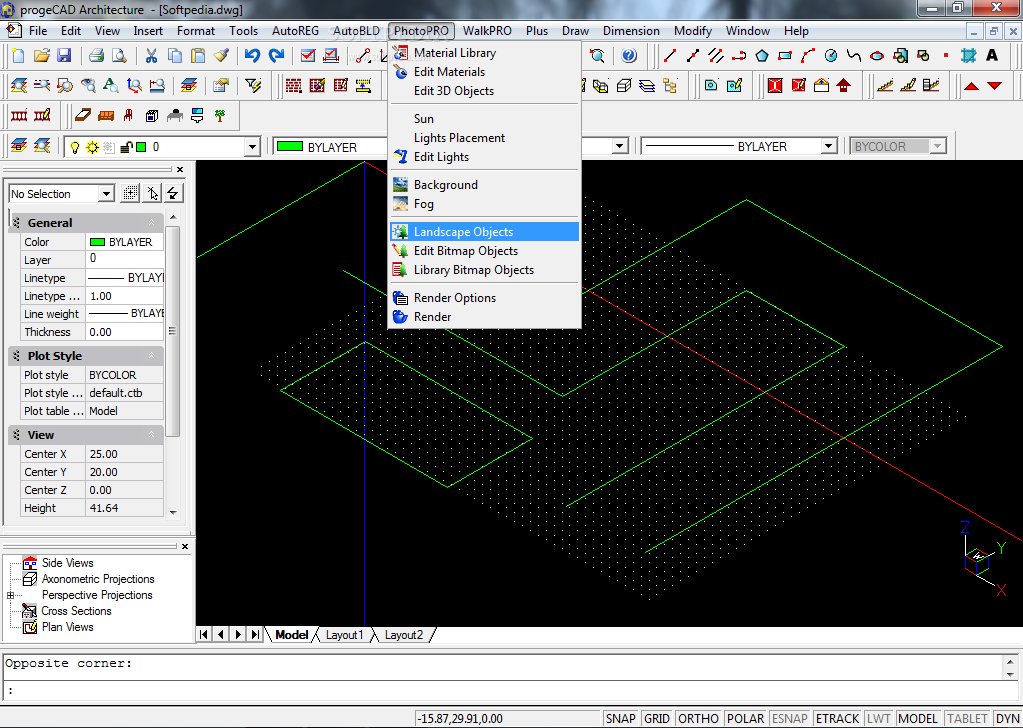Open a file with the folder icon

pyautogui.click(x=41, y=55)
